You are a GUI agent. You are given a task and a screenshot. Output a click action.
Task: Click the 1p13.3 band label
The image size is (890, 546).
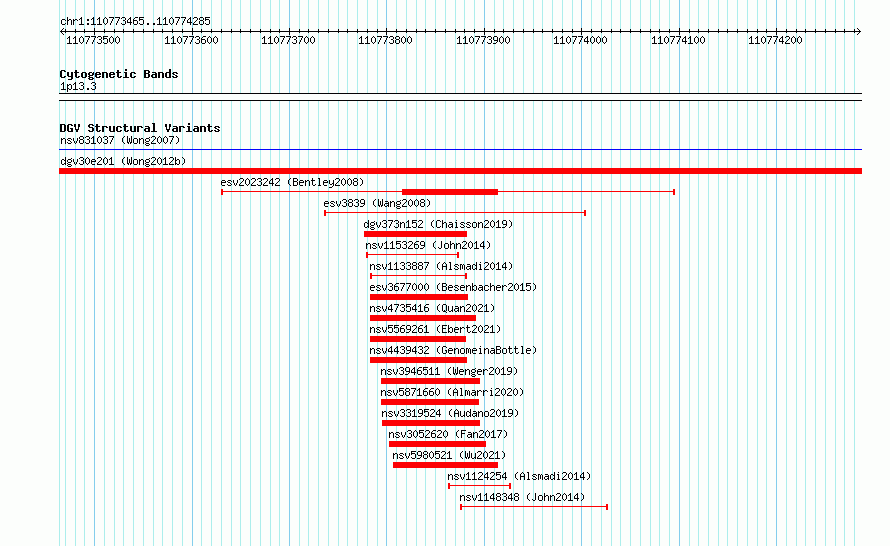tap(78, 86)
